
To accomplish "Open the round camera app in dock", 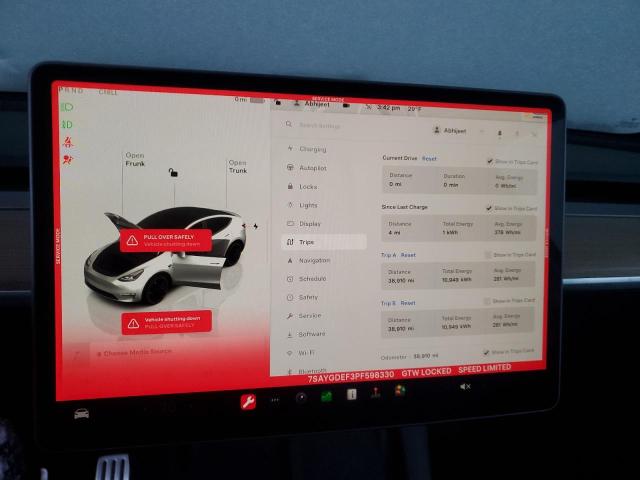I will pyautogui.click(x=301, y=397).
